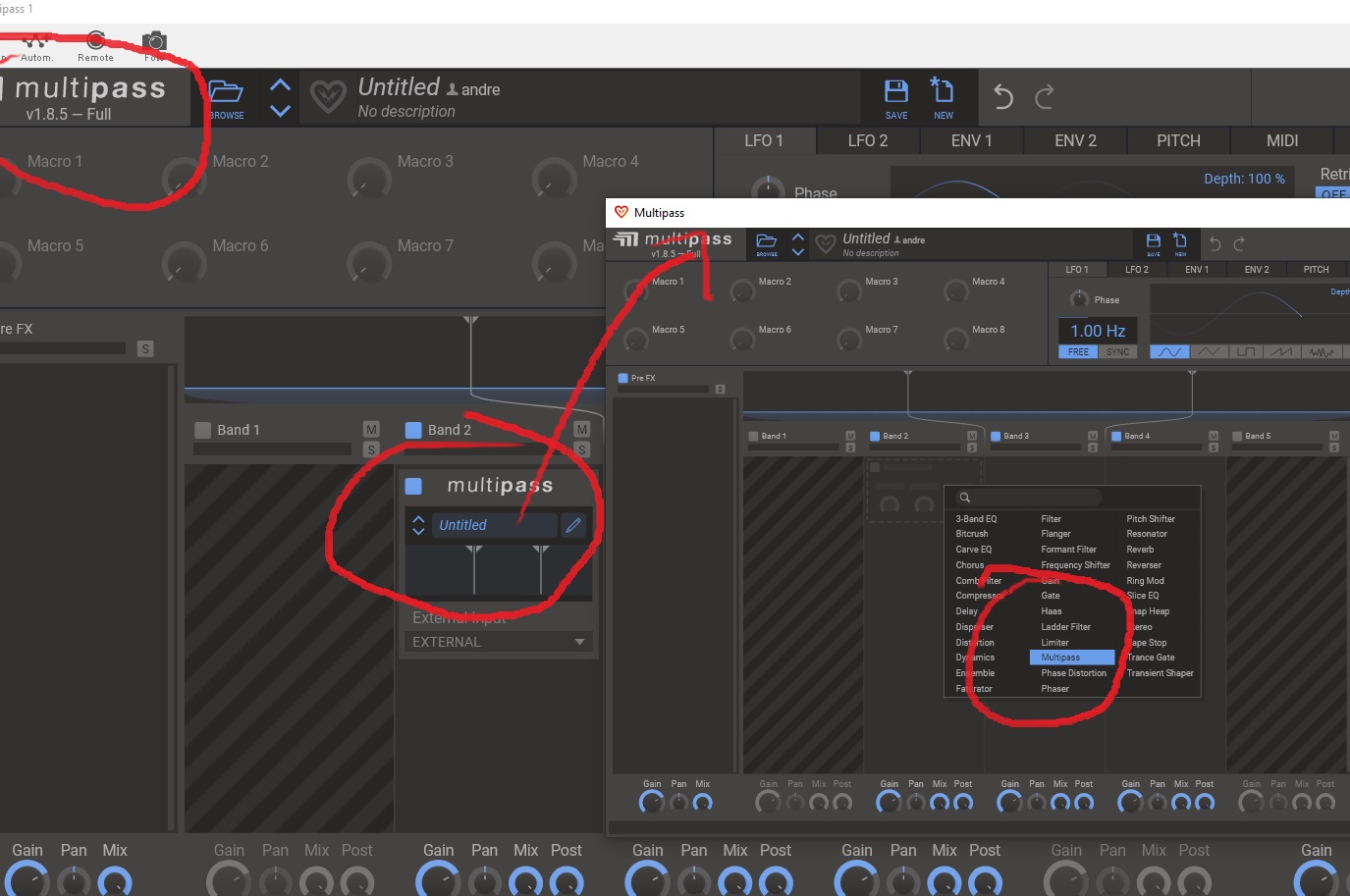This screenshot has height=896, width=1350.
Task: Select square LFO waveform shape
Action: click(x=1246, y=352)
